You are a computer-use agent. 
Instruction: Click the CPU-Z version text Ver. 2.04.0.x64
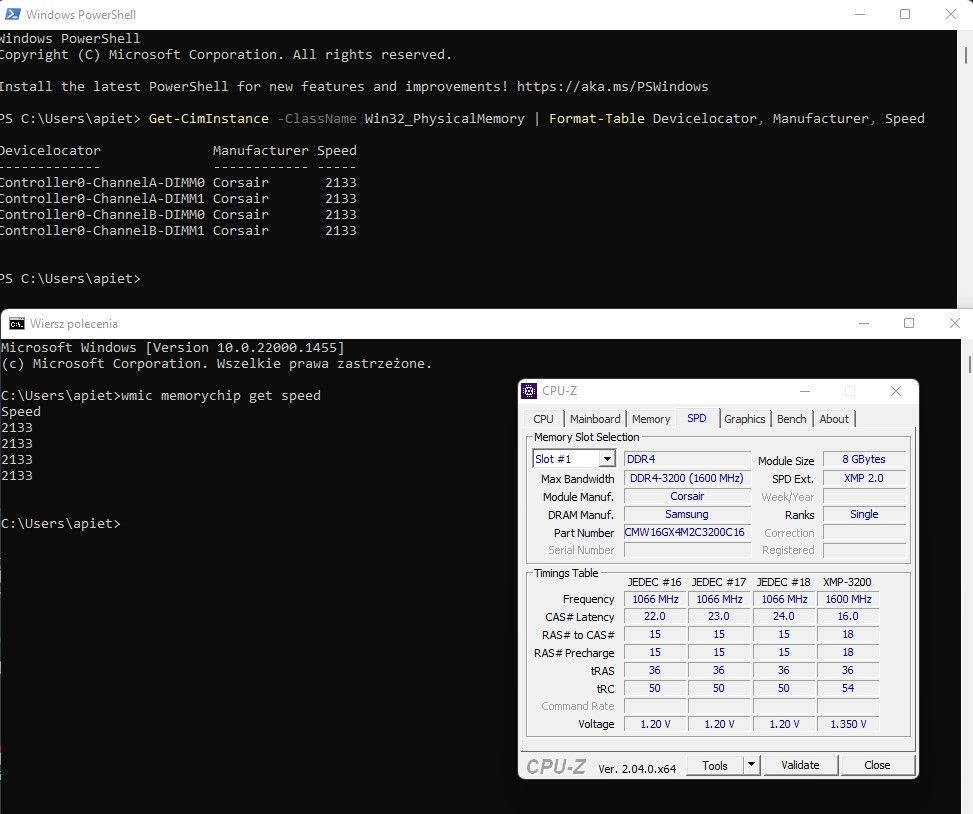coord(637,769)
